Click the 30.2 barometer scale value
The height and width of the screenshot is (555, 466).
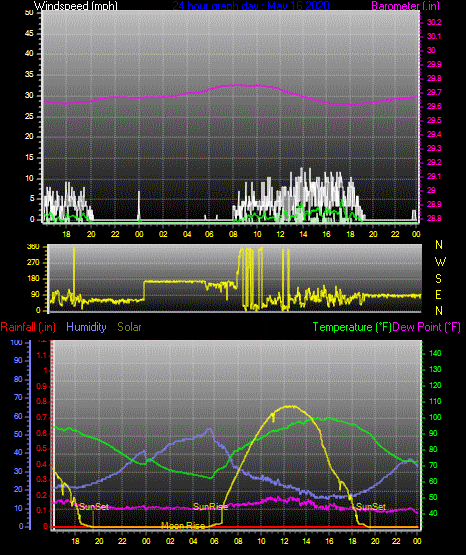click(434, 22)
